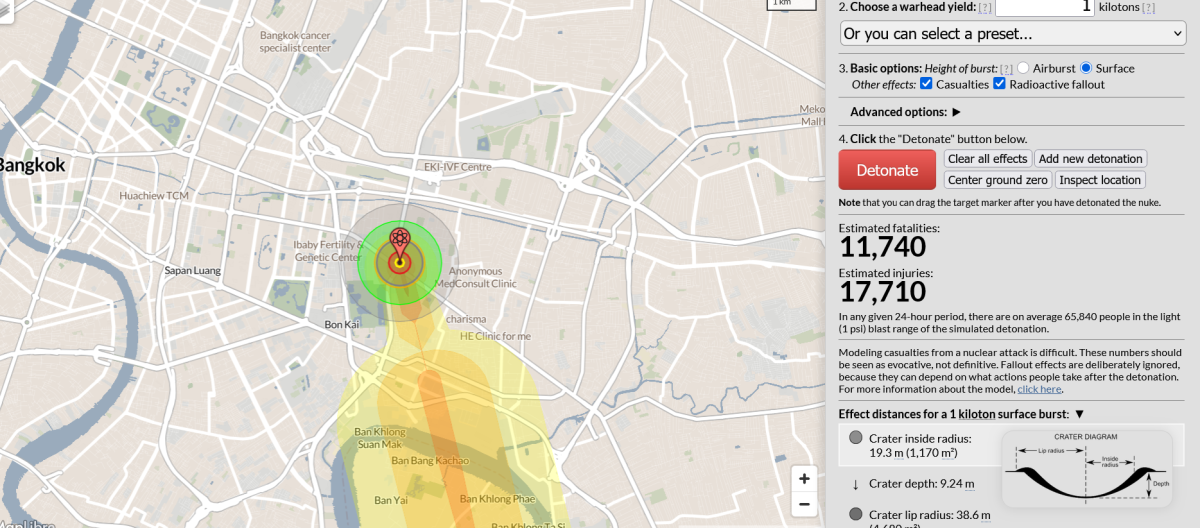Click the Sapan Luang map label

click(x=192, y=270)
